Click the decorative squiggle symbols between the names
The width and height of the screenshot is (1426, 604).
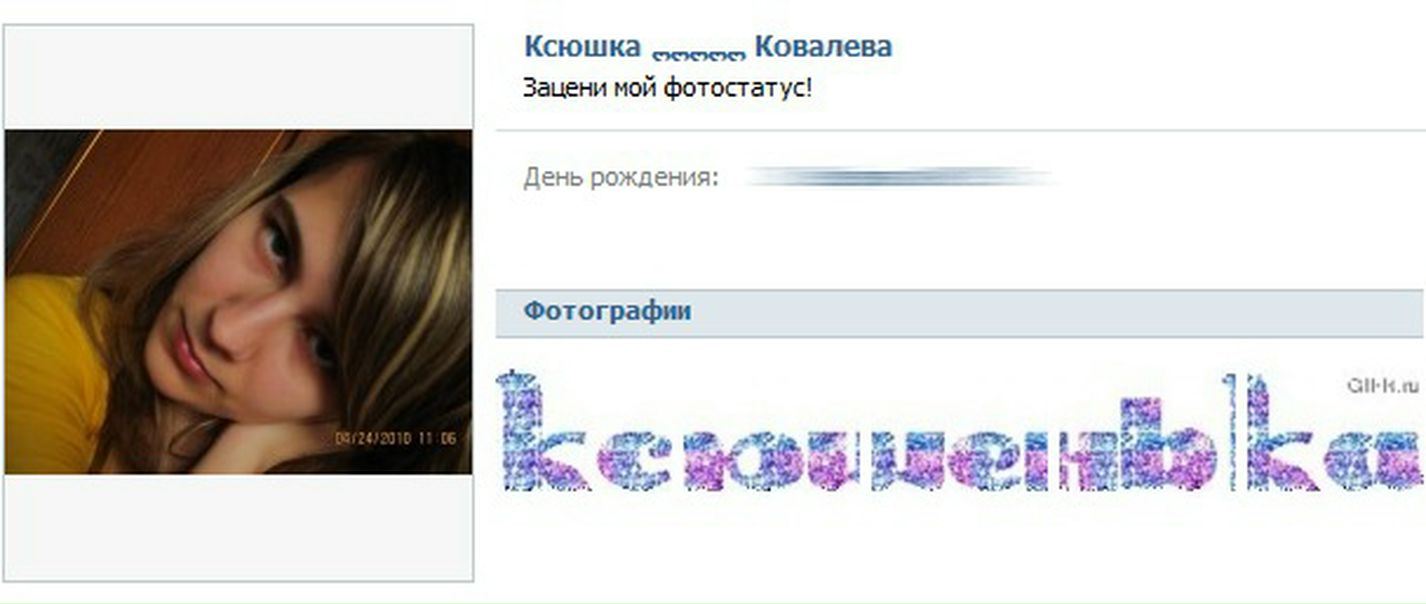[699, 52]
